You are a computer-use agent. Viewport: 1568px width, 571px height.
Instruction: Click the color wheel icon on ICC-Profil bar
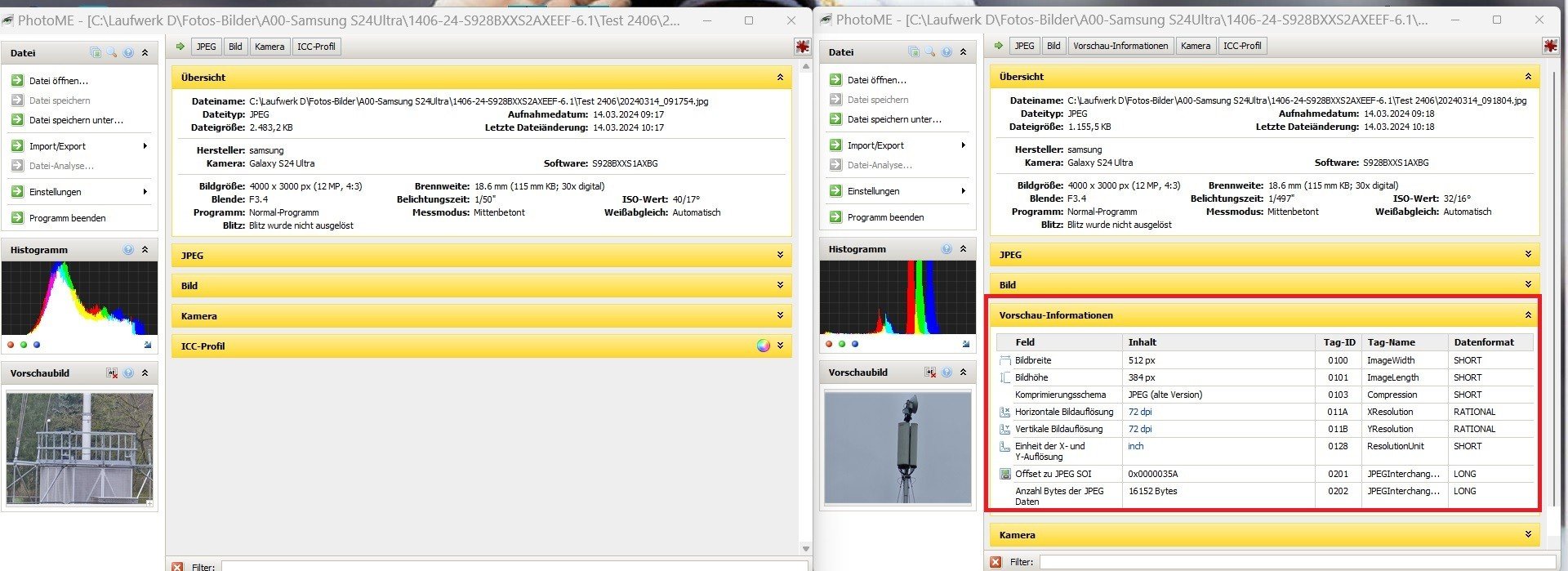pos(763,346)
